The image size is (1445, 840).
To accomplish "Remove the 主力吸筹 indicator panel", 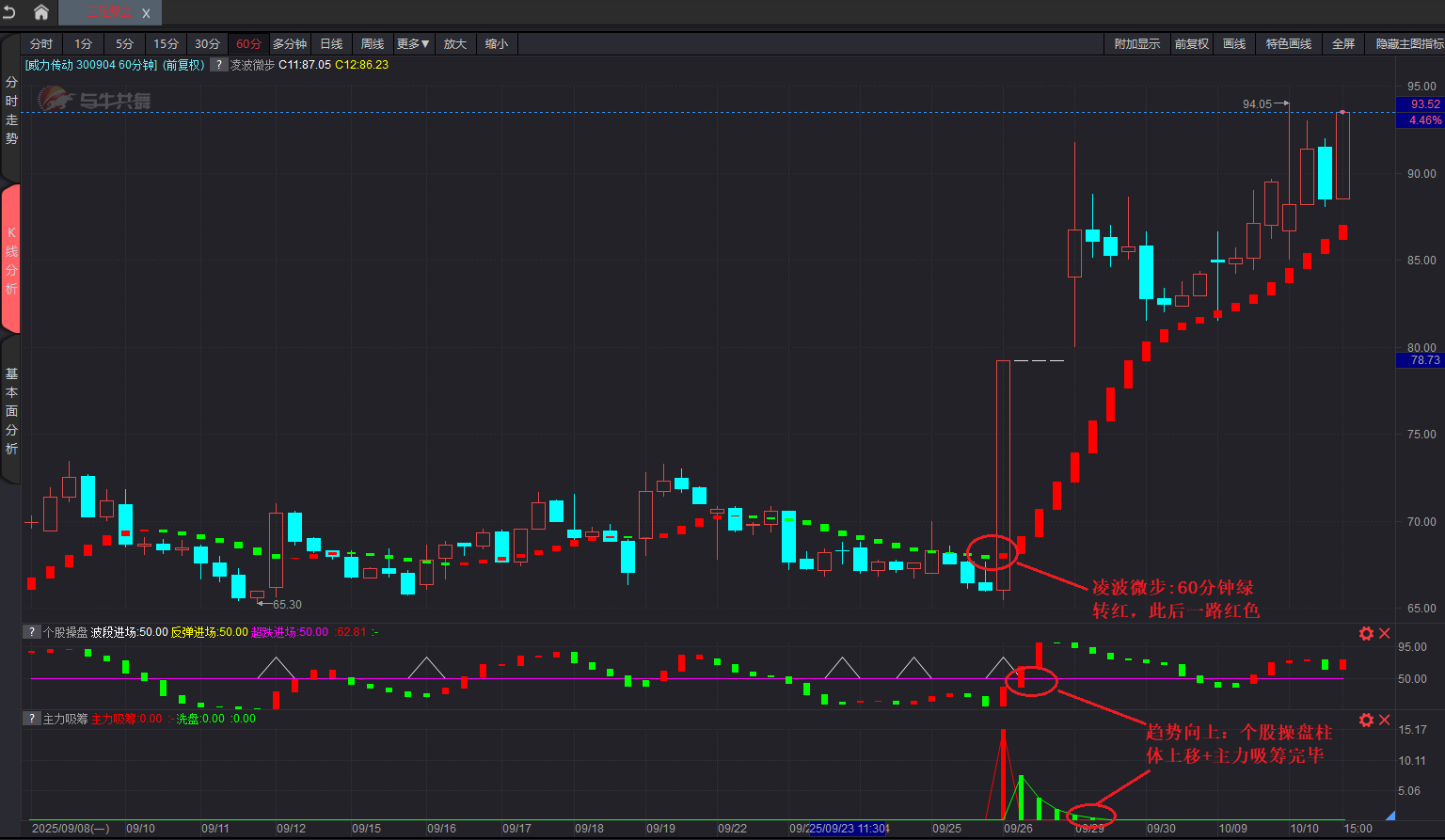I will coord(1385,720).
